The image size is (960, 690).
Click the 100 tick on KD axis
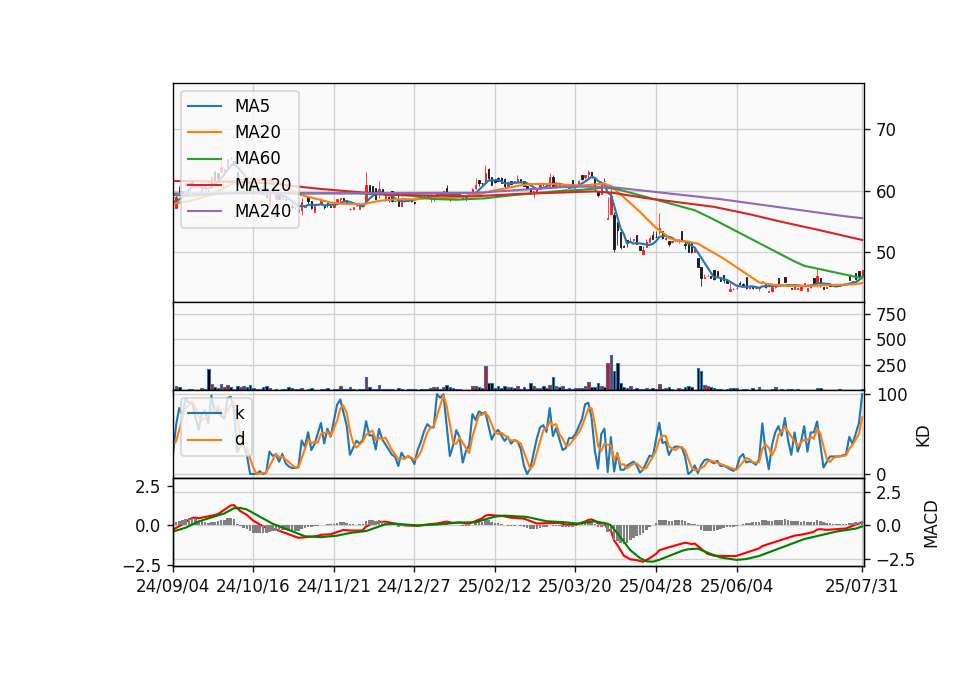[x=891, y=395]
